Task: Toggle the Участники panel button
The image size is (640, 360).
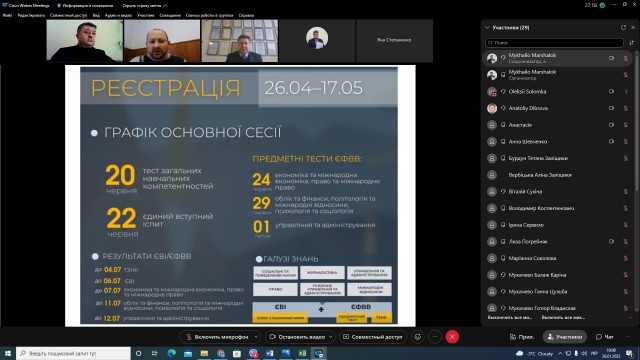Action: (x=565, y=337)
